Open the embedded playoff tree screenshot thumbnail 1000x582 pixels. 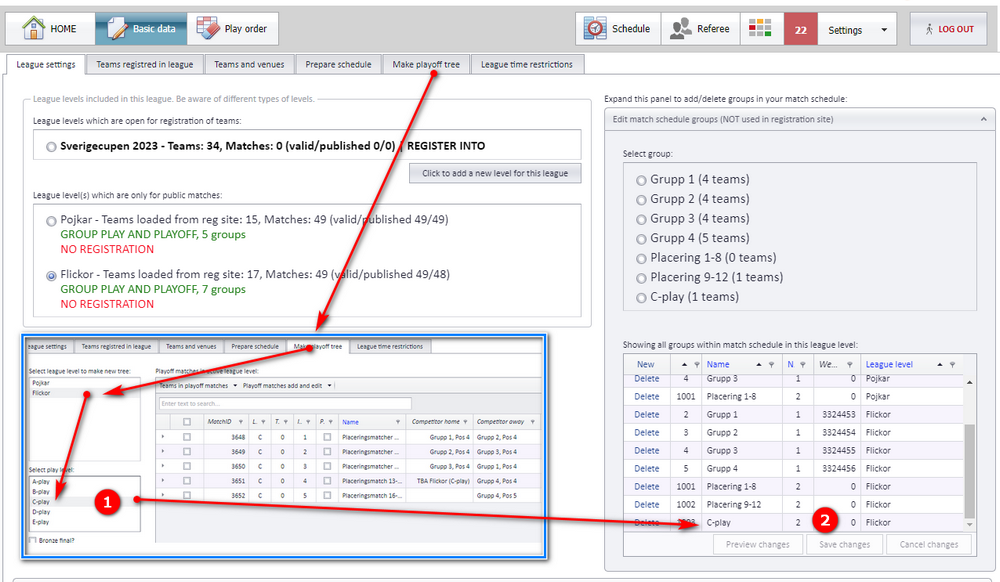[284, 447]
